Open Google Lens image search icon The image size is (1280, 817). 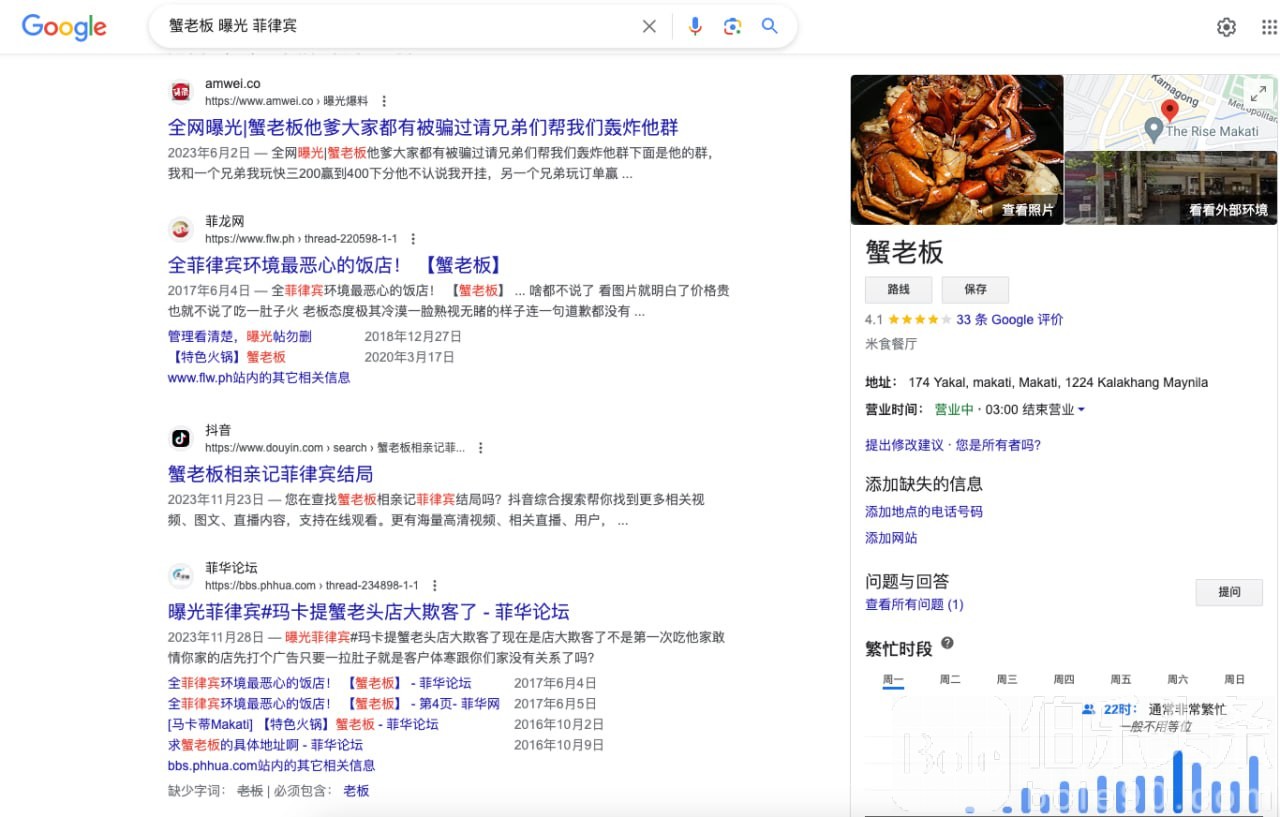pos(732,27)
